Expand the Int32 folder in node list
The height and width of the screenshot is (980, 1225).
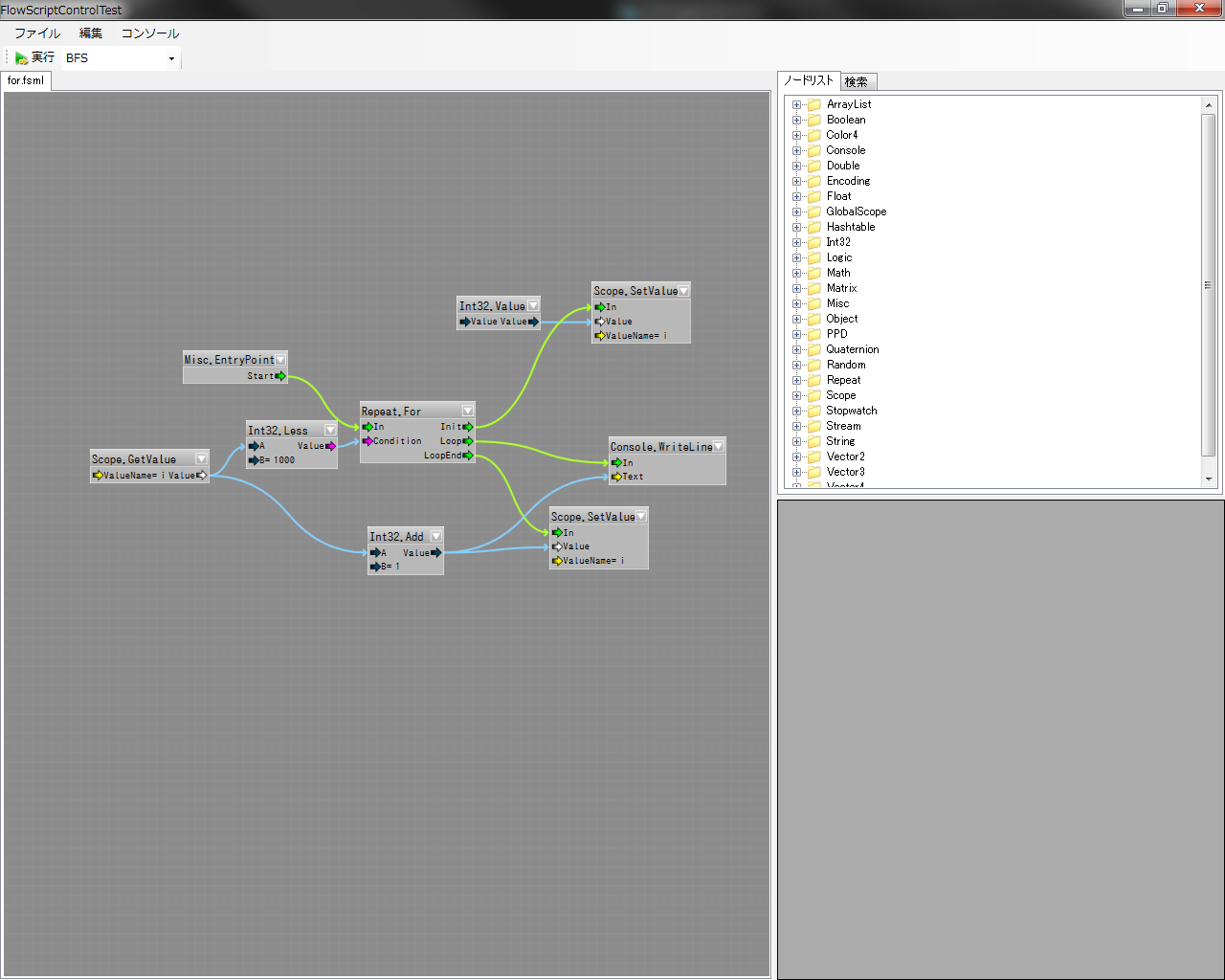[796, 242]
